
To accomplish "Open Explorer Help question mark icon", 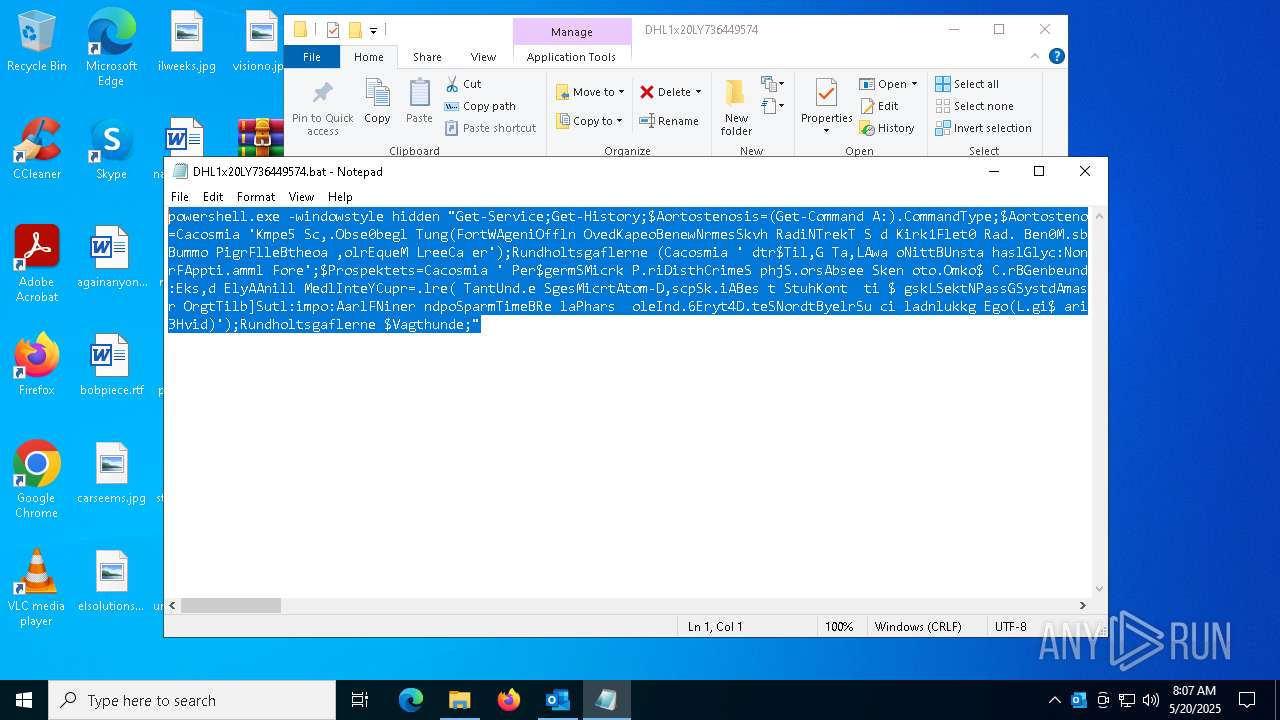I will pos(1056,57).
